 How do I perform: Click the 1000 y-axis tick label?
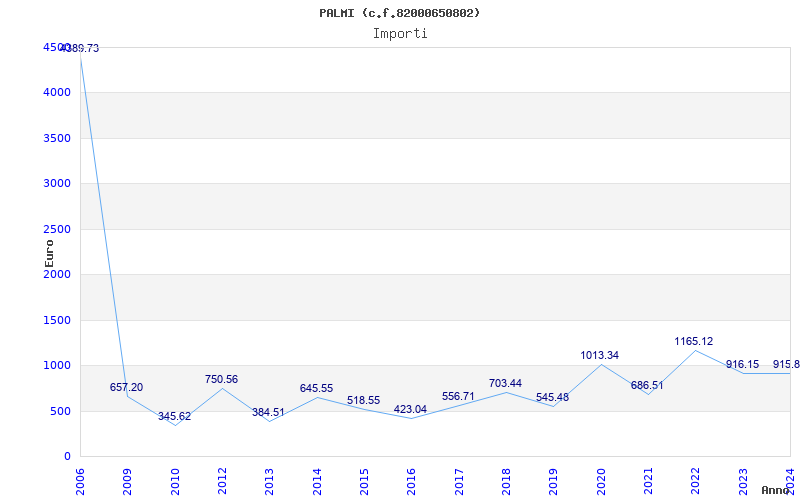click(57, 366)
